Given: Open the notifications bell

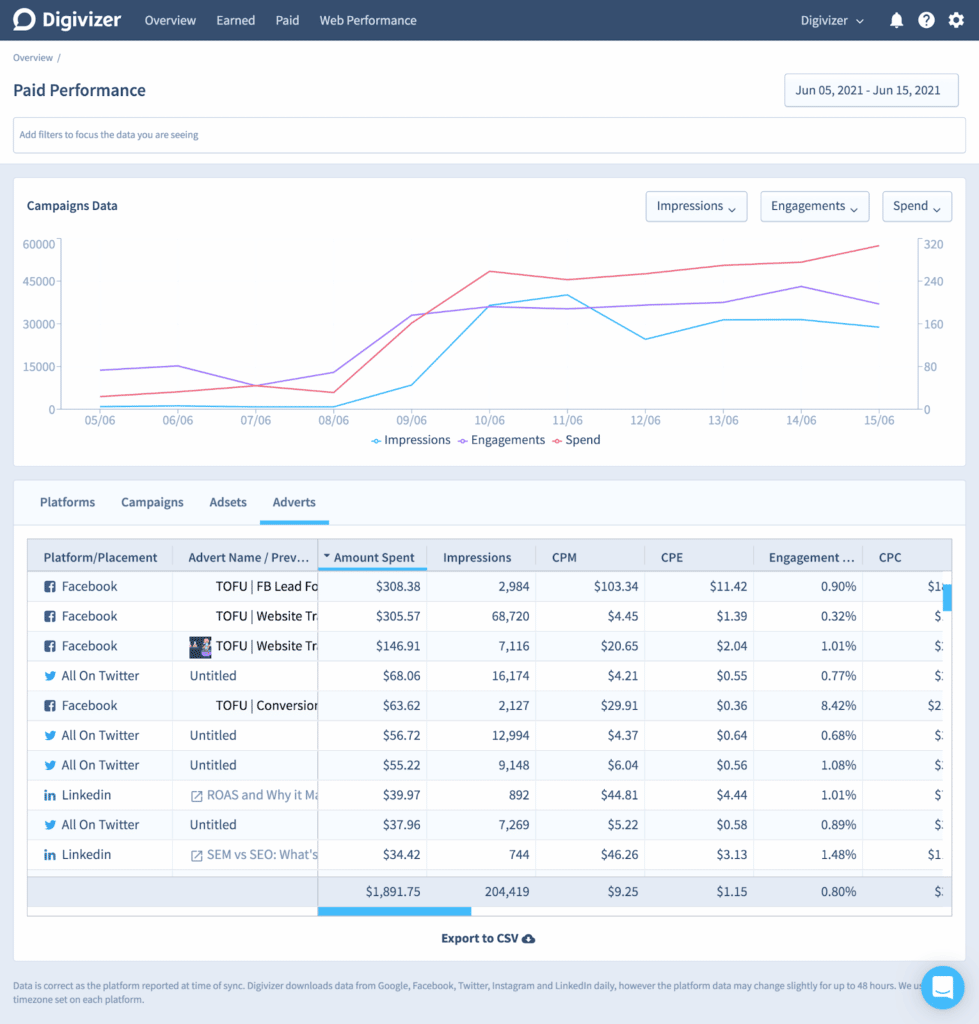Looking at the screenshot, I should [896, 20].
